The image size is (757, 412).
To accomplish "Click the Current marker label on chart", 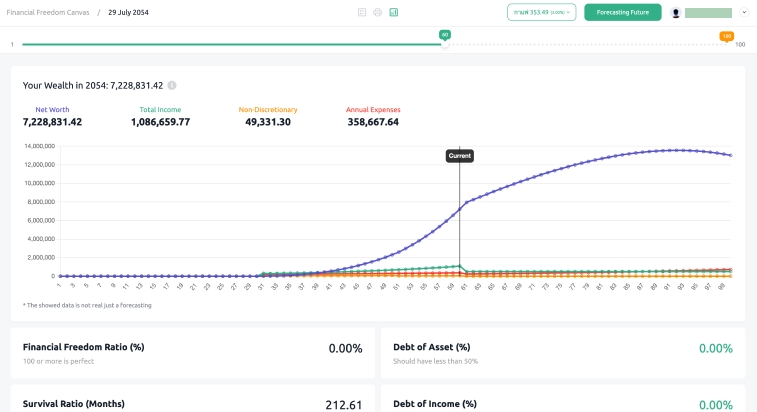I will (x=459, y=156).
